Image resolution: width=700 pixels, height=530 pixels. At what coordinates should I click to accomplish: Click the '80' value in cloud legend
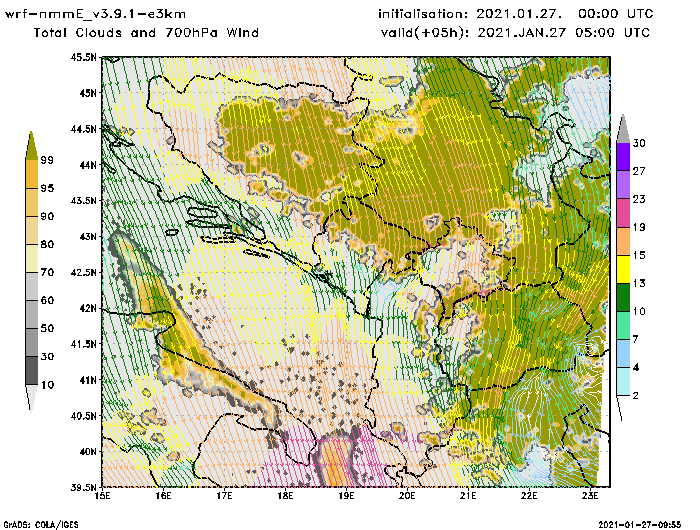point(47,245)
